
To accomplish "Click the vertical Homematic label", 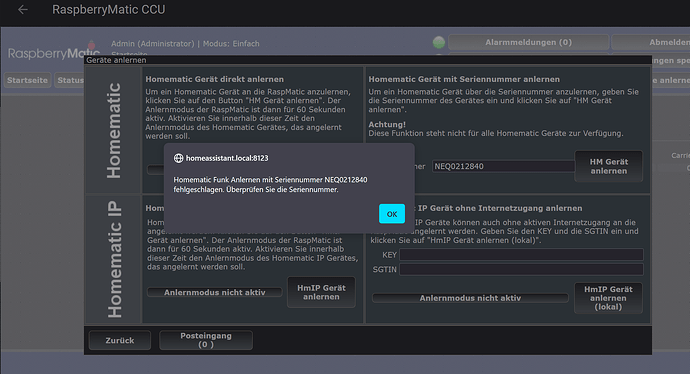I will pyautogui.click(x=114, y=131).
